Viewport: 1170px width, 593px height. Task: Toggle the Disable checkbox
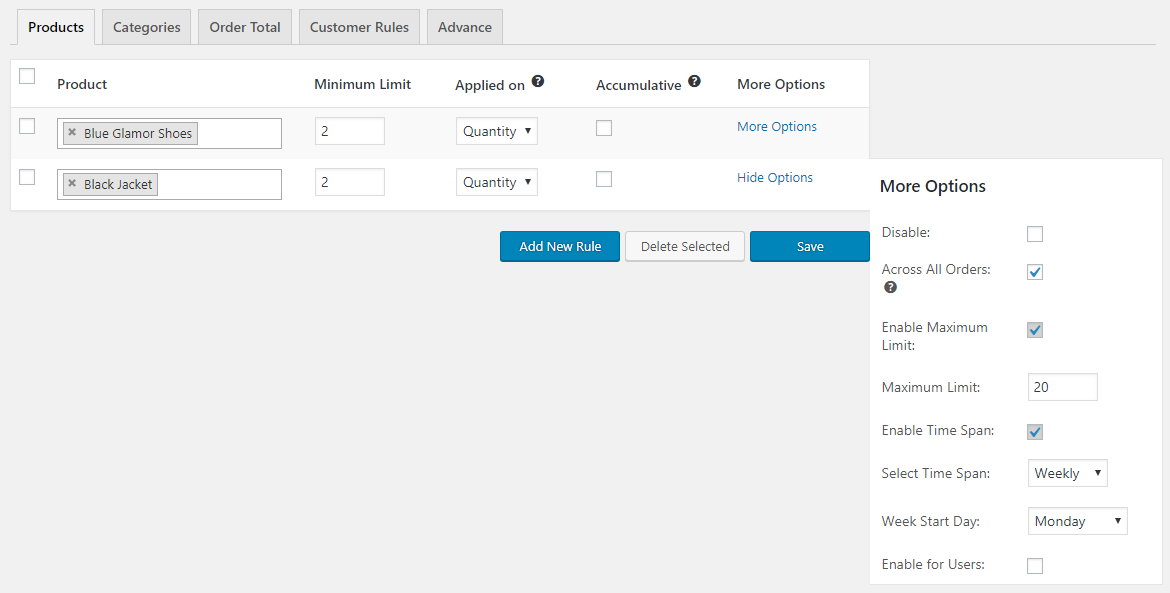(x=1035, y=234)
